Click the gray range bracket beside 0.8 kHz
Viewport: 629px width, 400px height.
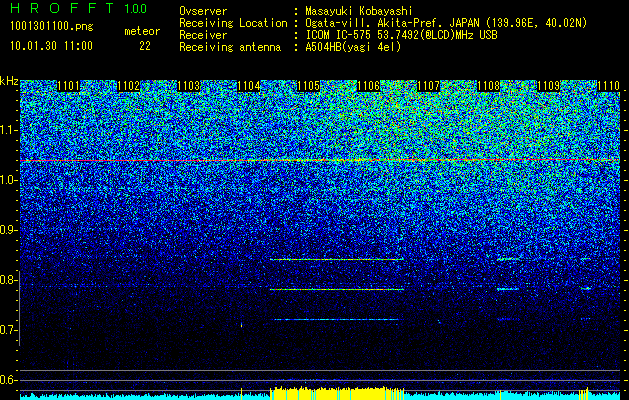pos(20,308)
